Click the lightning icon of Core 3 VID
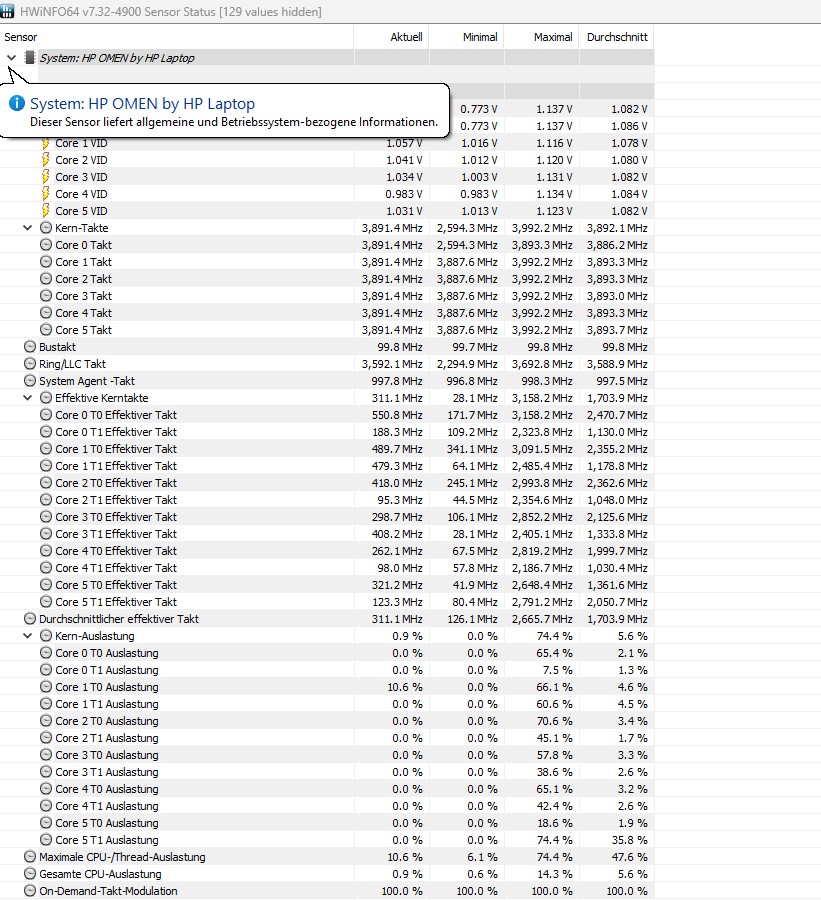 45,177
